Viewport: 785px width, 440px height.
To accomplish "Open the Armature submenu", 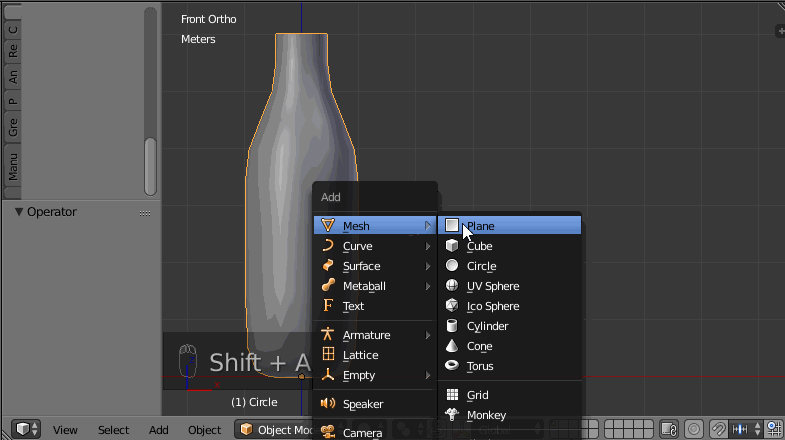I will tap(375, 335).
